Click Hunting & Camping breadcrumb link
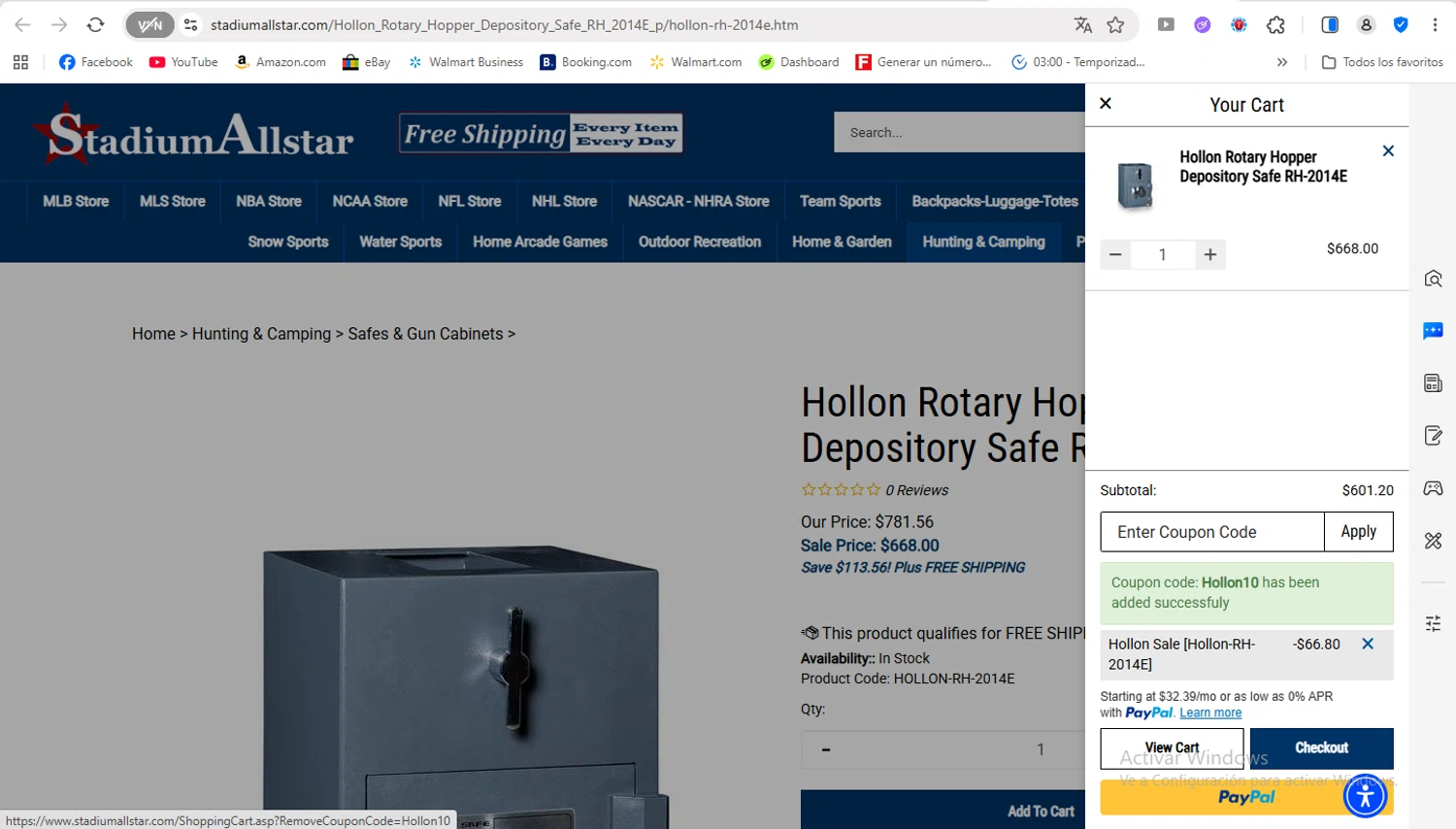 click(261, 334)
